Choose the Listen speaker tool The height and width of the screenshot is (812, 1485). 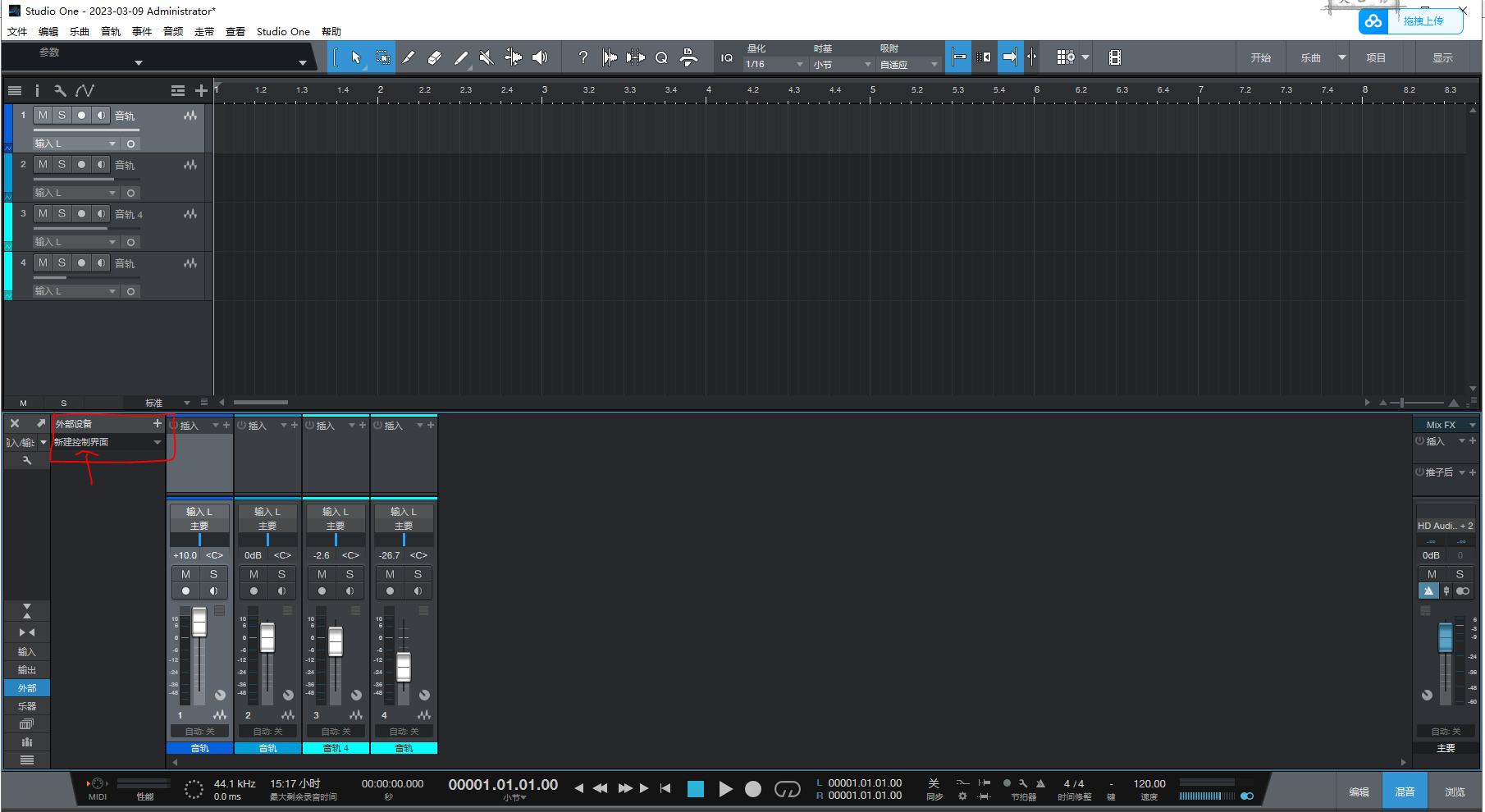pos(539,57)
